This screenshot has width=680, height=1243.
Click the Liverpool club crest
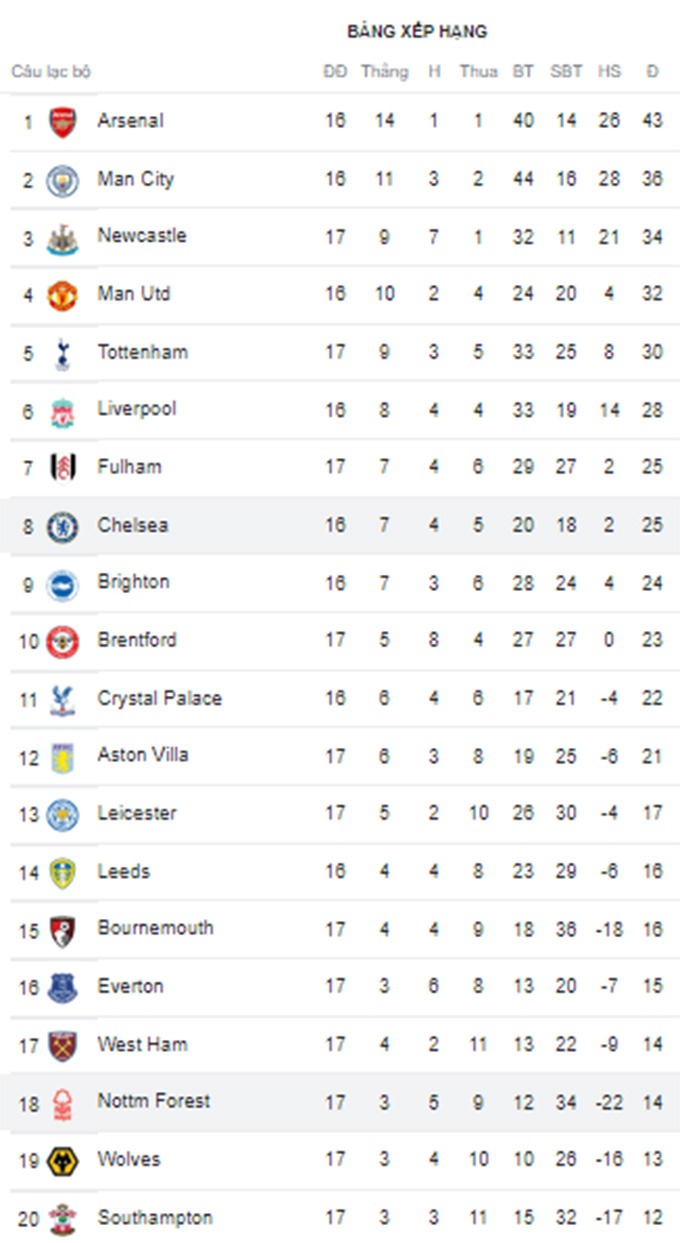click(63, 411)
